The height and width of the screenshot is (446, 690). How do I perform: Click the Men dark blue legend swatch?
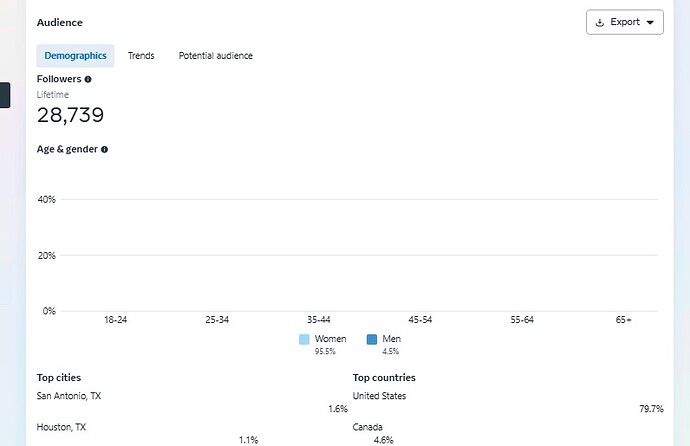[372, 340]
